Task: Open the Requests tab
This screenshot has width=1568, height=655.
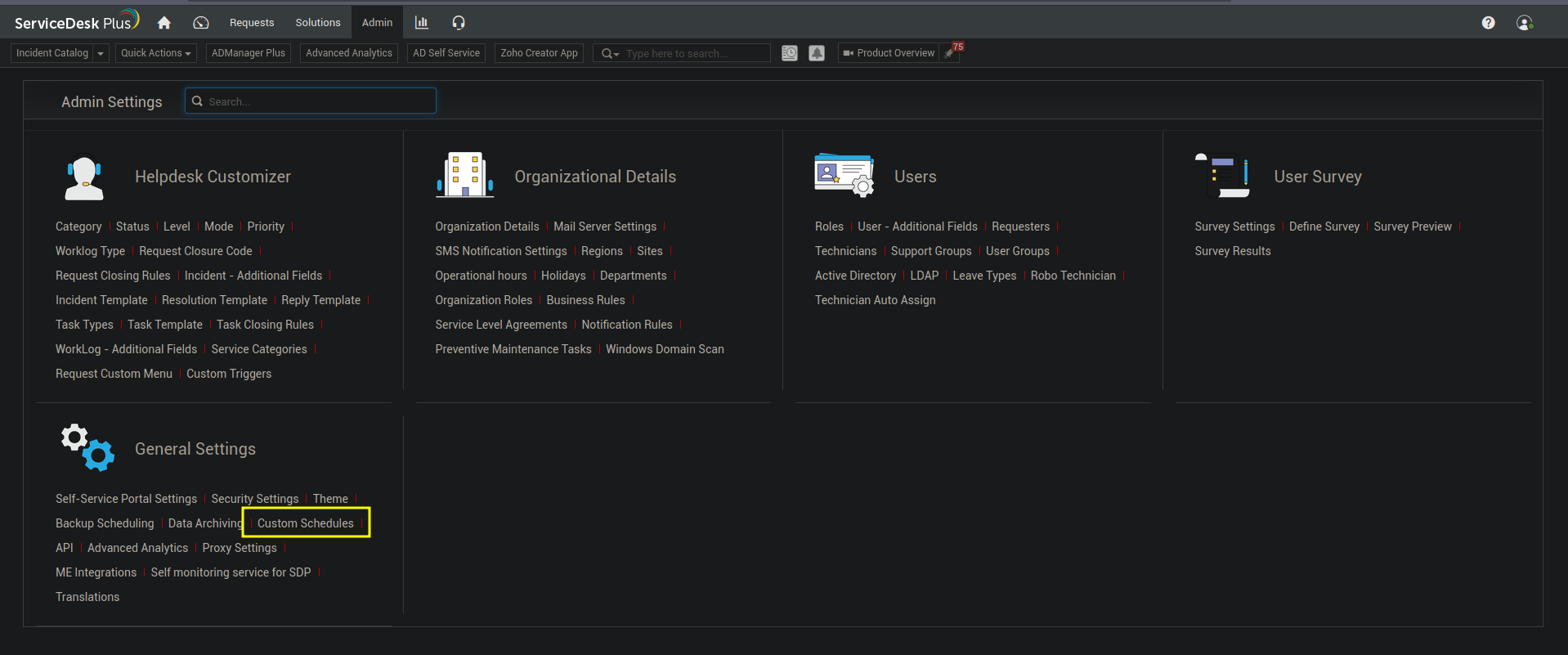Action: tap(252, 23)
